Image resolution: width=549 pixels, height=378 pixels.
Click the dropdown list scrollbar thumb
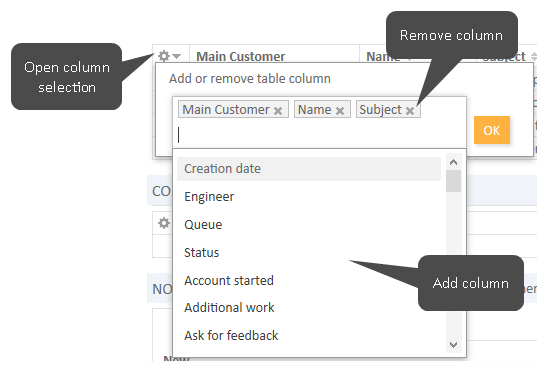coord(453,181)
